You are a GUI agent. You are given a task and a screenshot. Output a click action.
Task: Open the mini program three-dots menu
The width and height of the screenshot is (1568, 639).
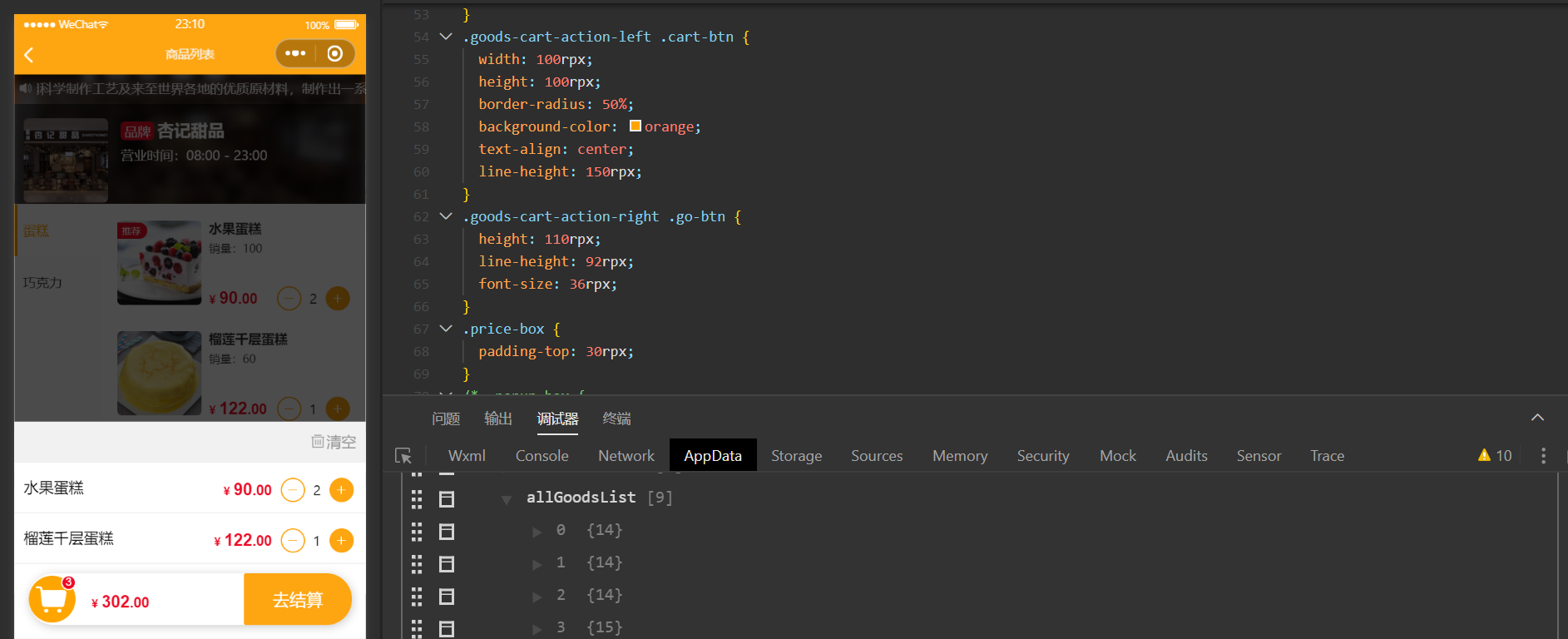[x=295, y=53]
